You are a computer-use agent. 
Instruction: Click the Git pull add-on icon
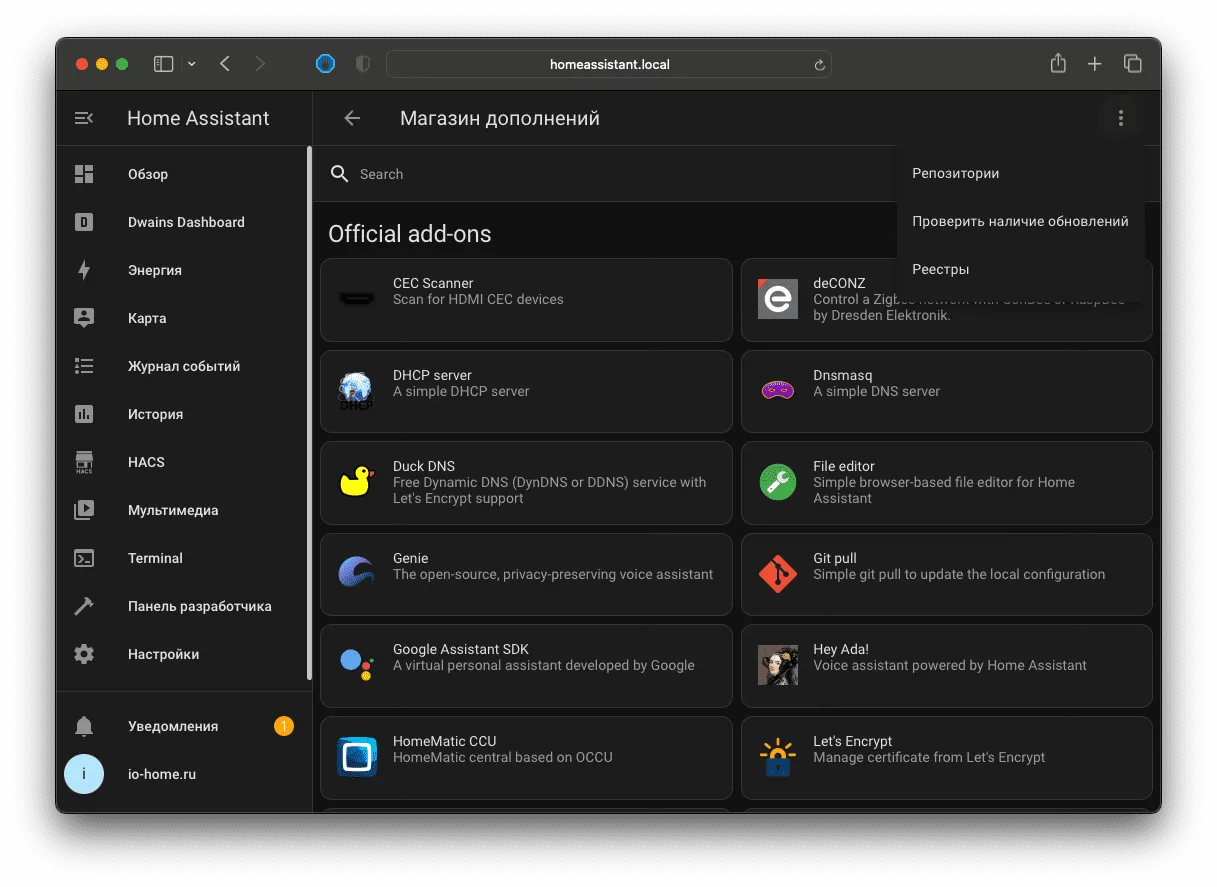point(778,574)
